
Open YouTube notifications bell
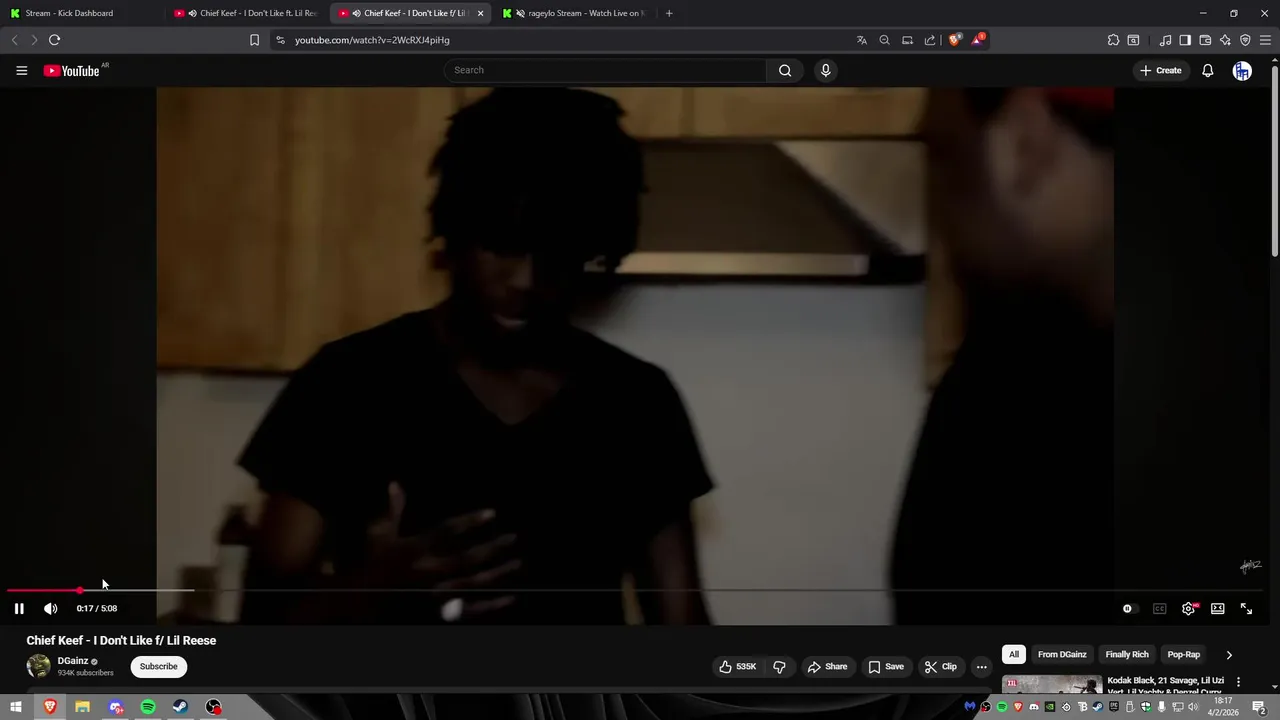(1207, 70)
